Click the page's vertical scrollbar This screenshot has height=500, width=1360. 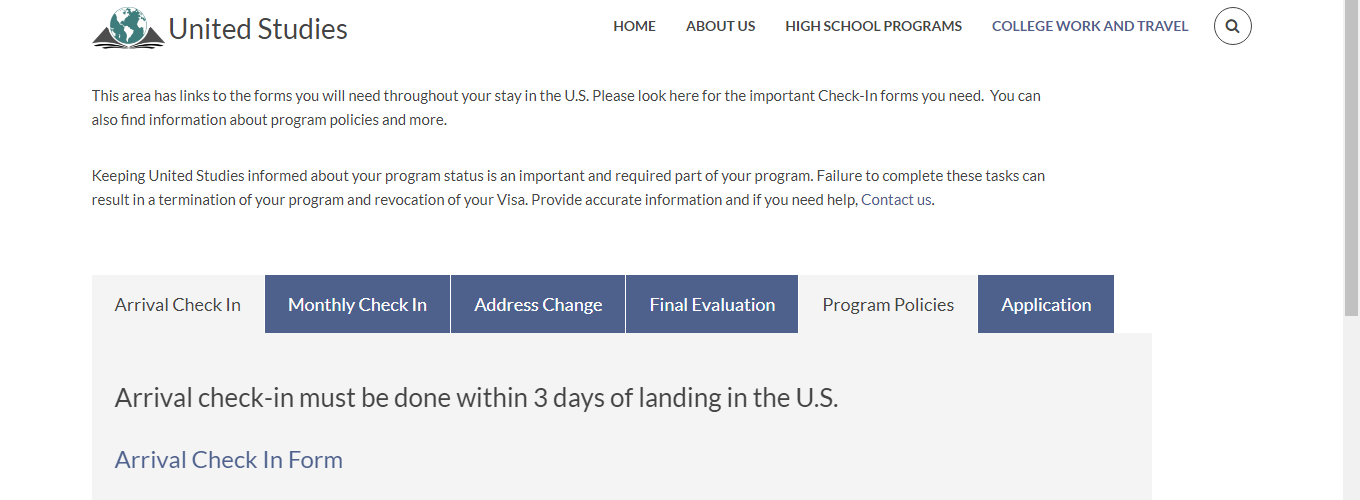(1351, 250)
